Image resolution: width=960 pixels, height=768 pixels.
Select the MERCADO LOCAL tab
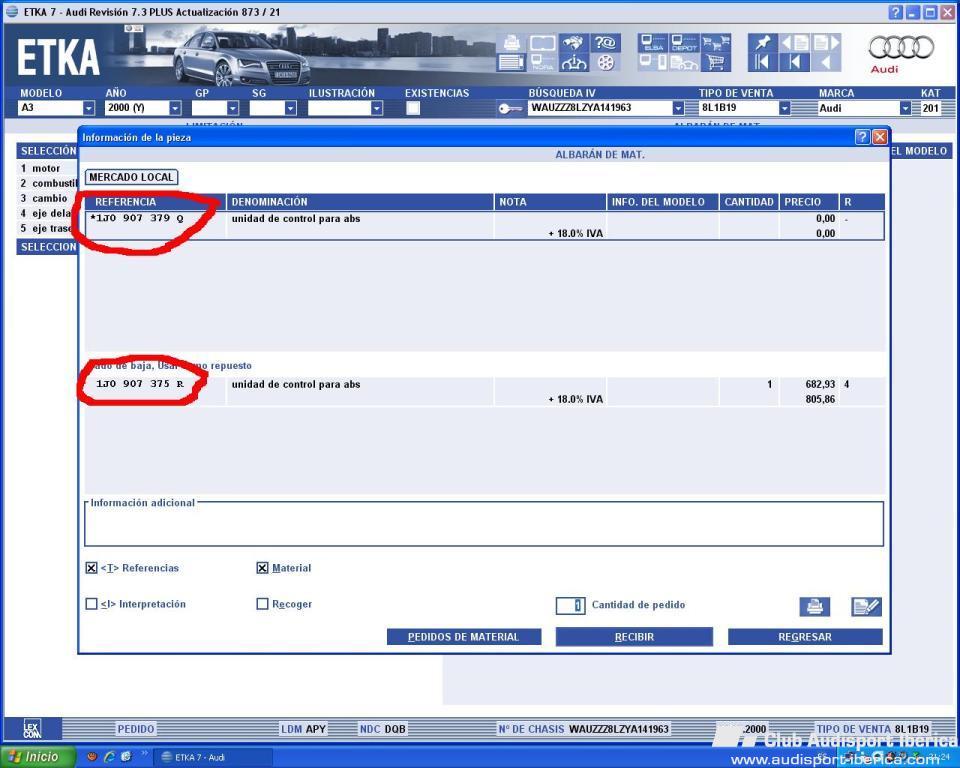(x=131, y=178)
